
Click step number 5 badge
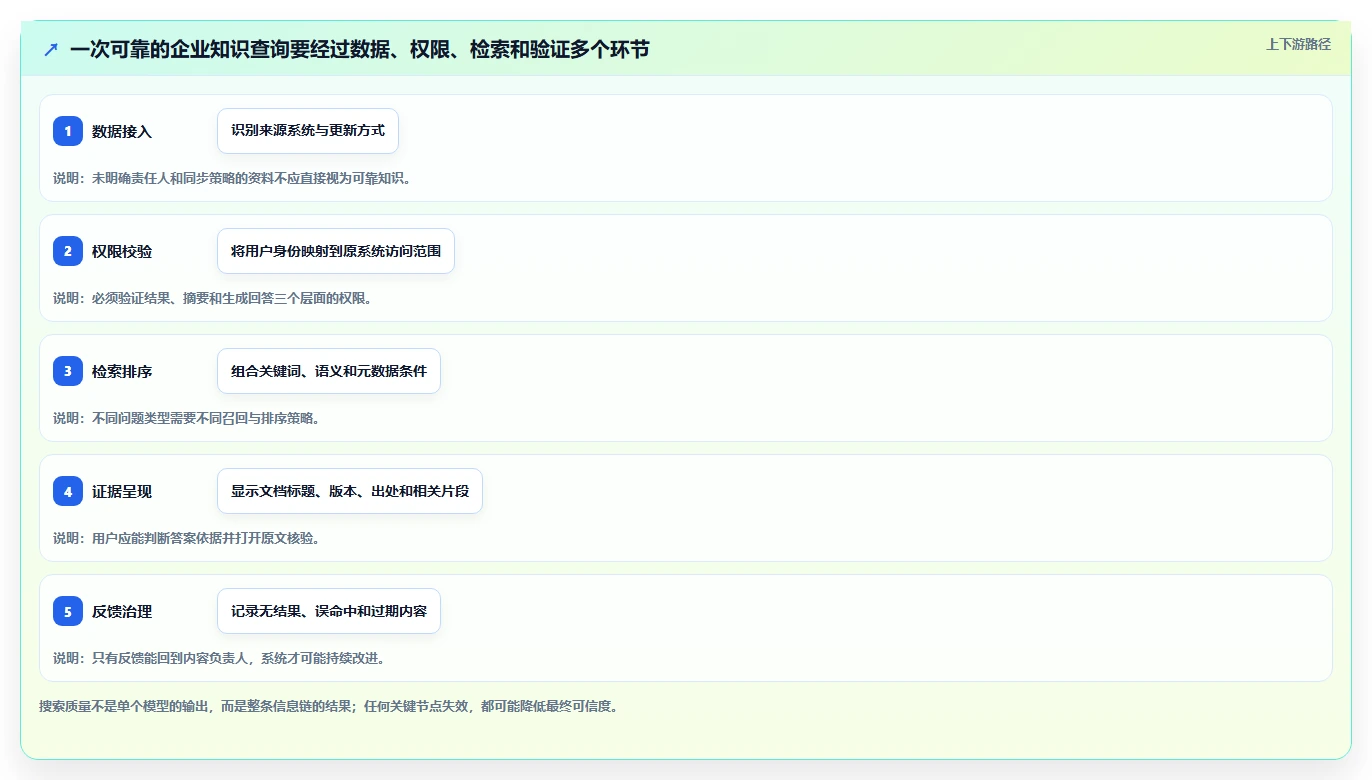tap(68, 611)
